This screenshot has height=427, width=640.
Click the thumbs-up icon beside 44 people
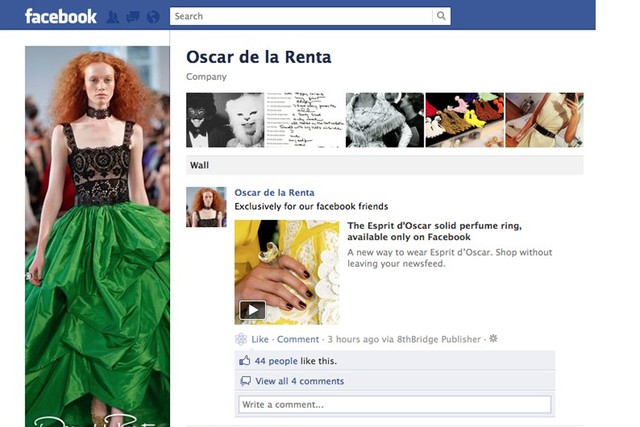(244, 360)
